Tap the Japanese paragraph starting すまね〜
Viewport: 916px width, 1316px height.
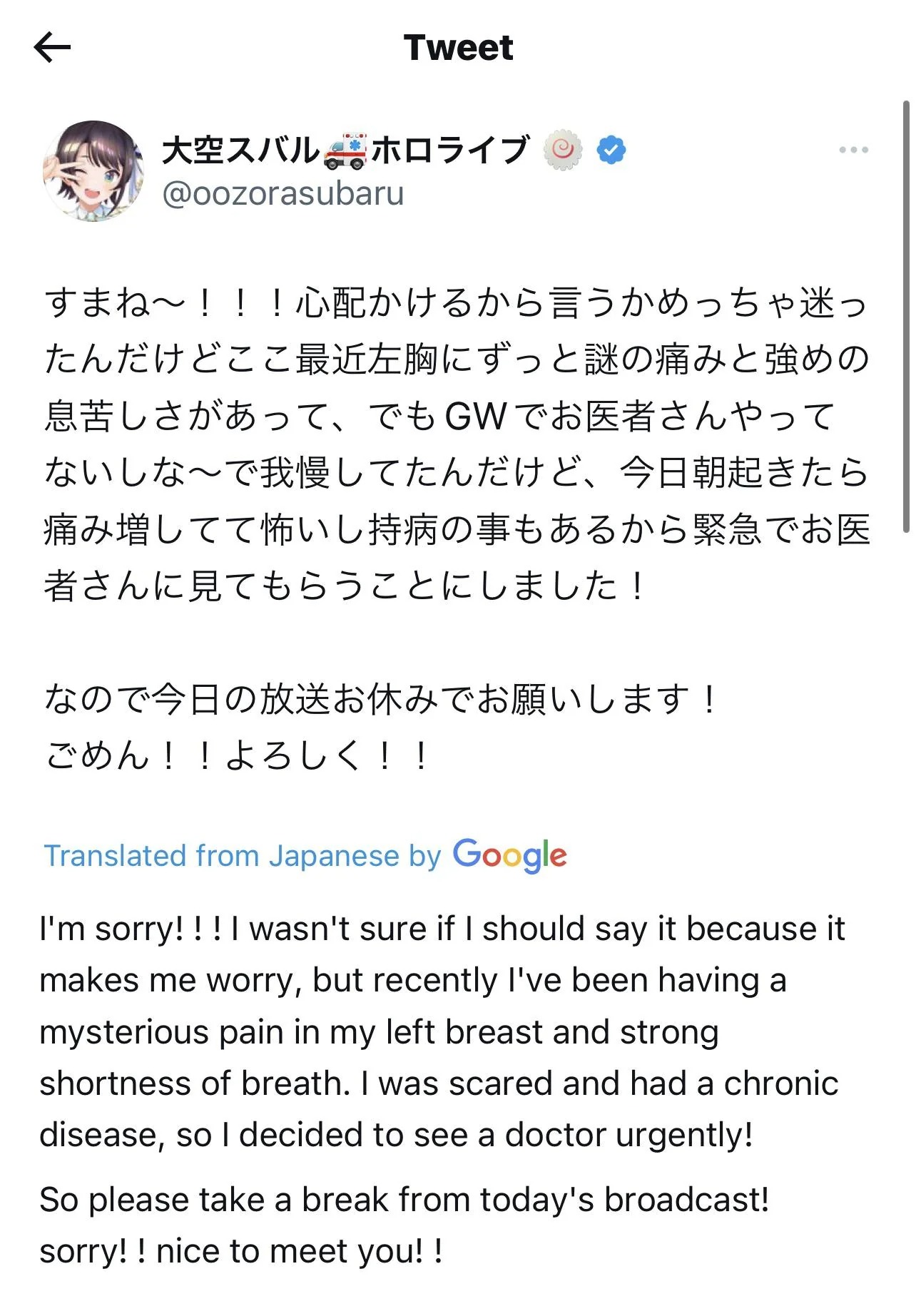[x=457, y=444]
